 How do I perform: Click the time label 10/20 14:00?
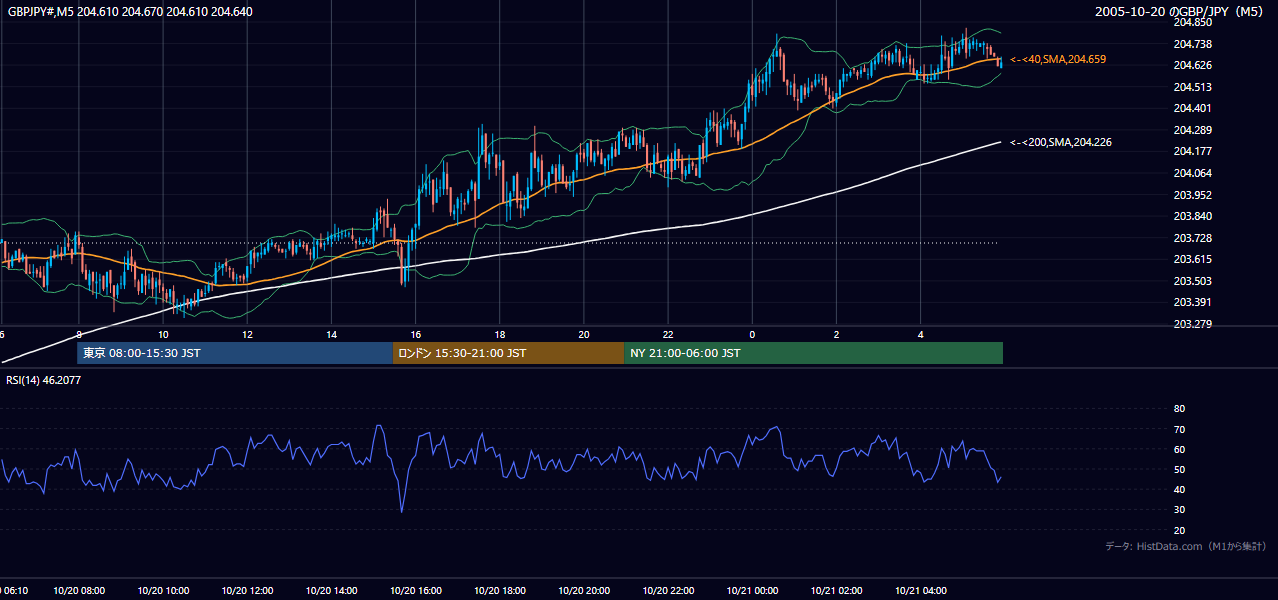click(331, 591)
